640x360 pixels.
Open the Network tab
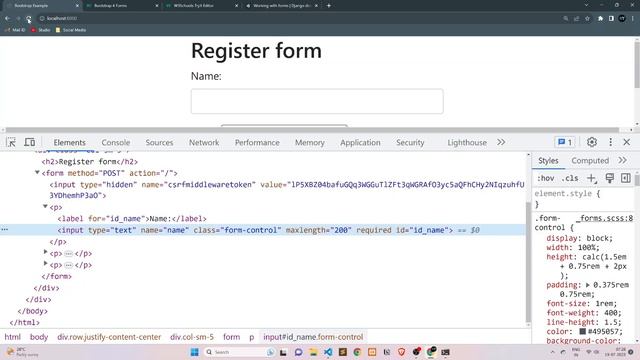[x=204, y=142]
